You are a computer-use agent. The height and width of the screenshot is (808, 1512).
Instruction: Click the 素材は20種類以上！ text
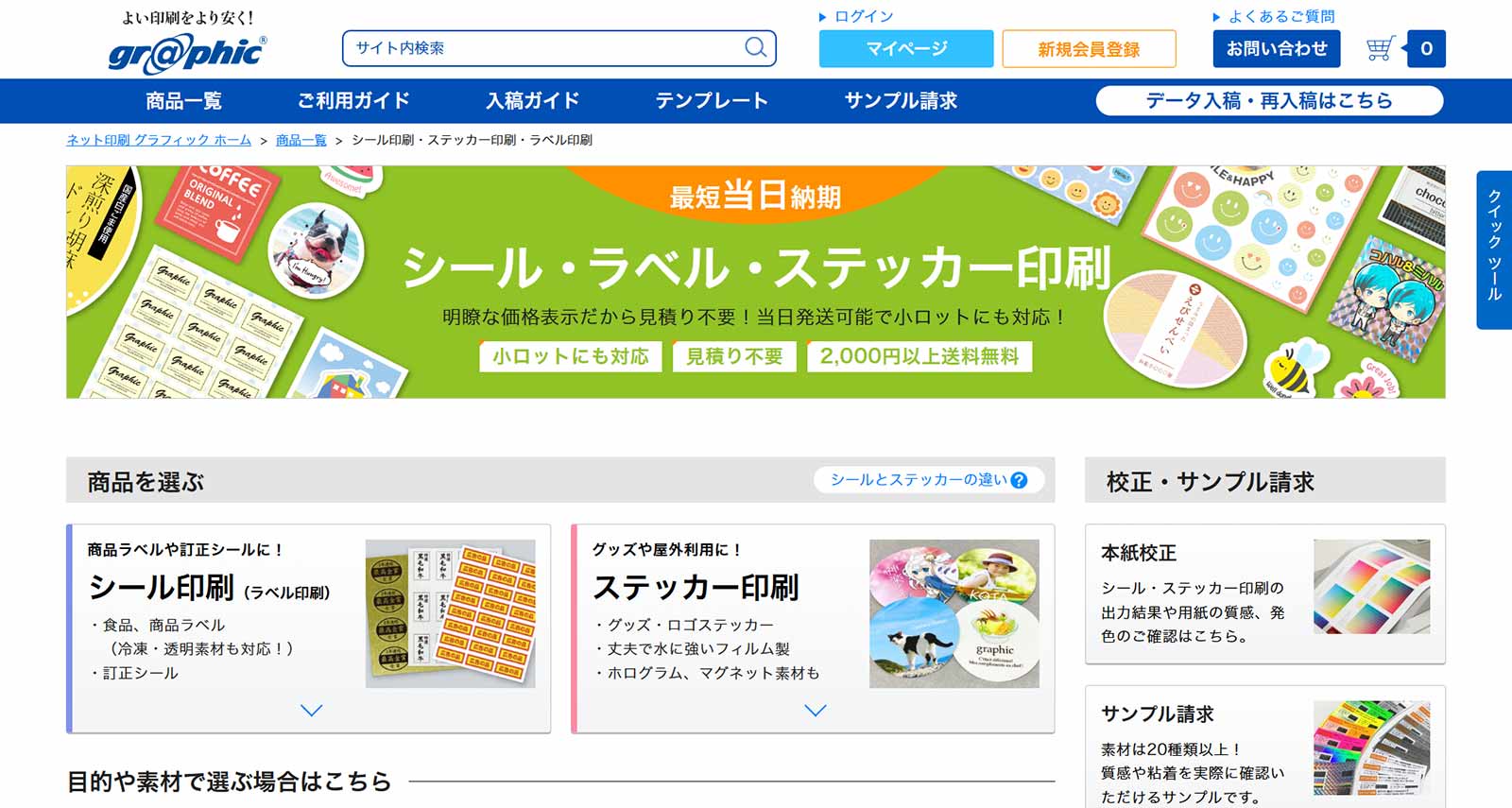point(1172,749)
